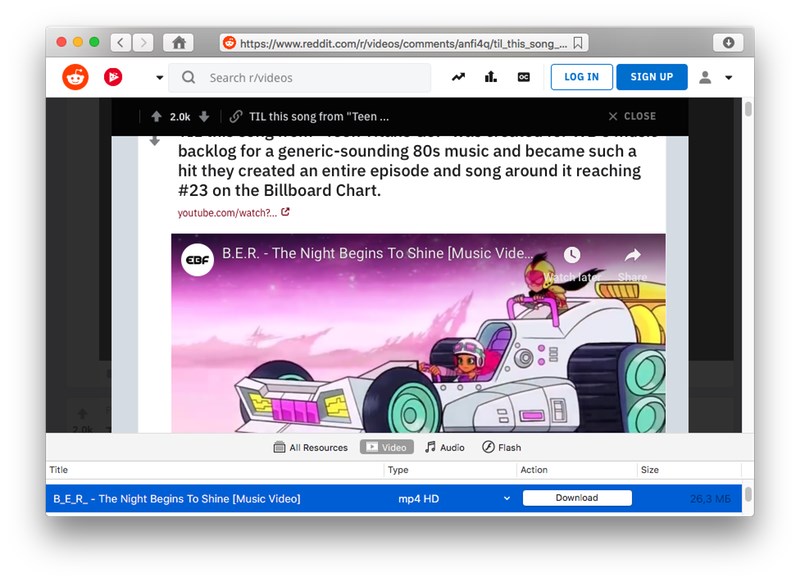Click the search magnifier icon
800x582 pixels.
188,77
